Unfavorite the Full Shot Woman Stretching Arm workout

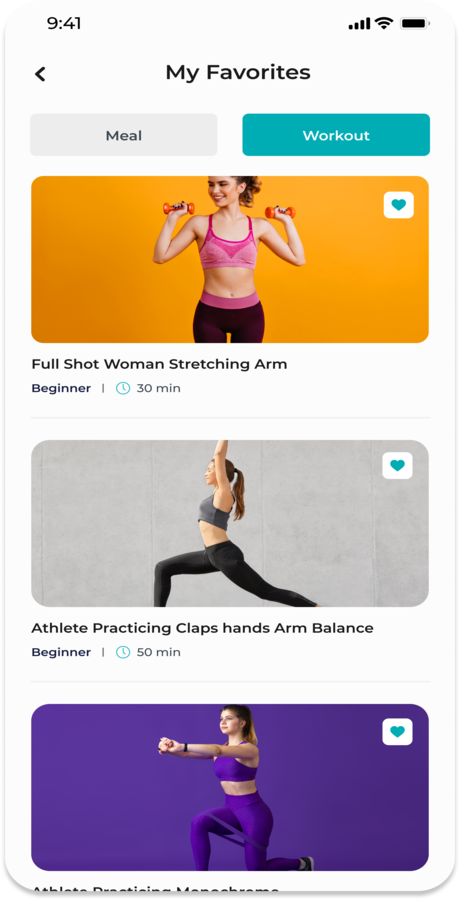point(399,205)
